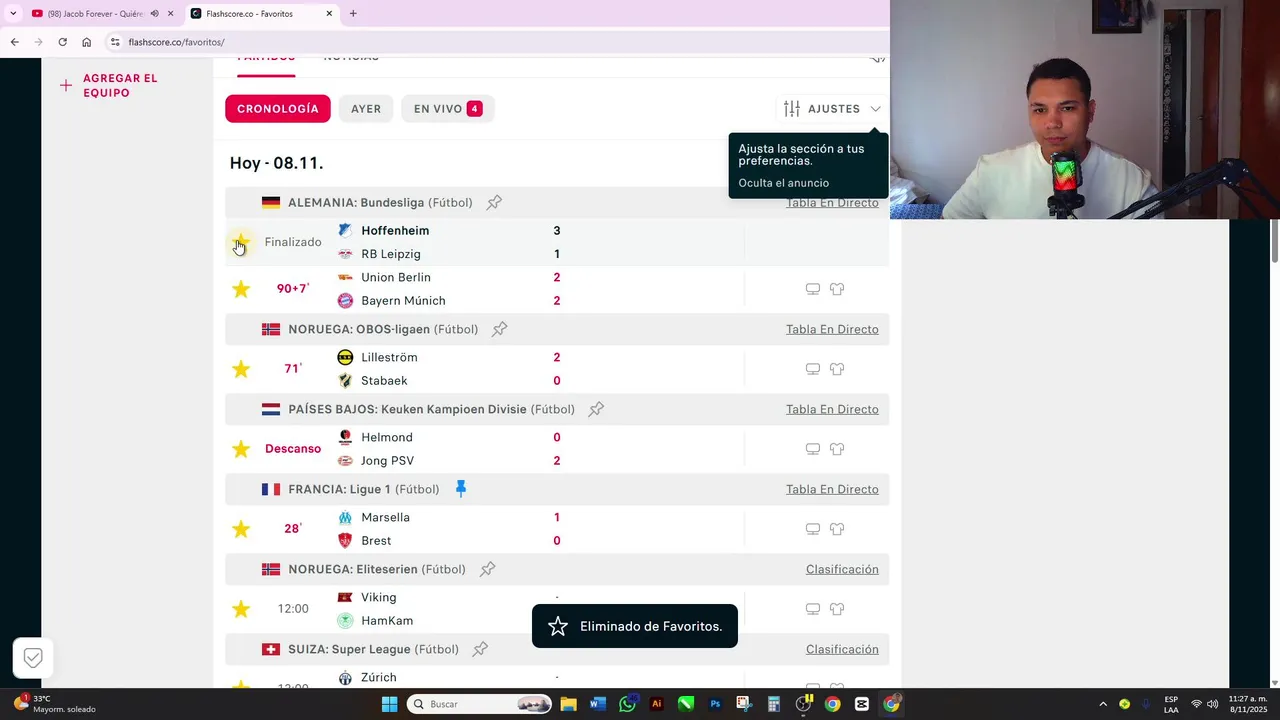Pin the SUIZA: Super League
The image size is (1280, 720).
(480, 649)
